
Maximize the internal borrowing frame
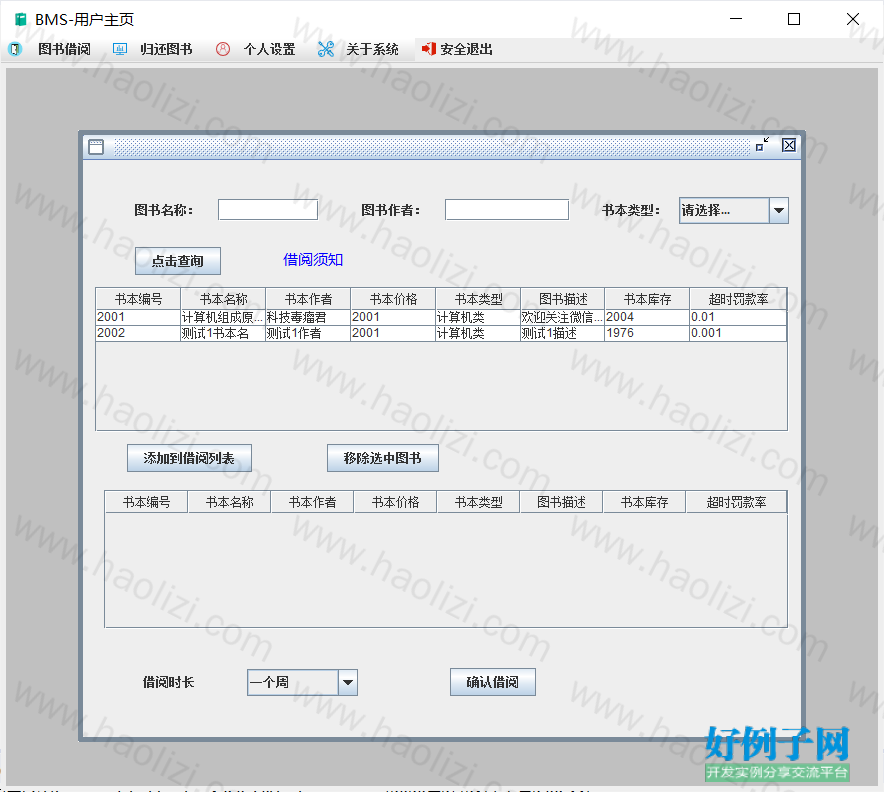tap(762, 145)
